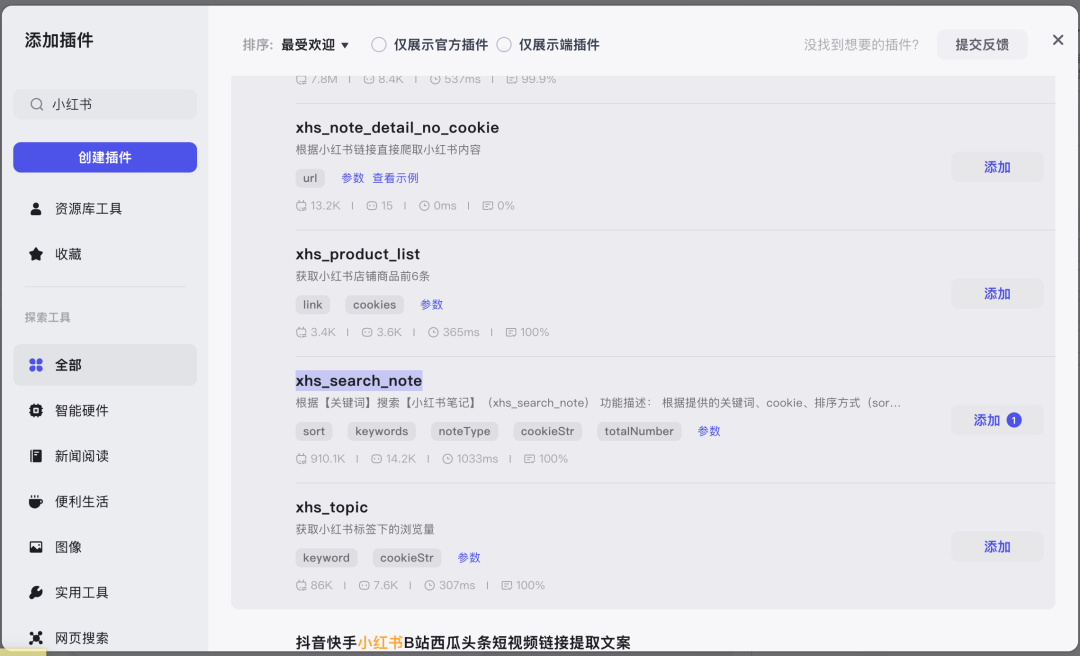Click usage count icon next to 13.2K
Image resolution: width=1080 pixels, height=656 pixels.
point(301,205)
